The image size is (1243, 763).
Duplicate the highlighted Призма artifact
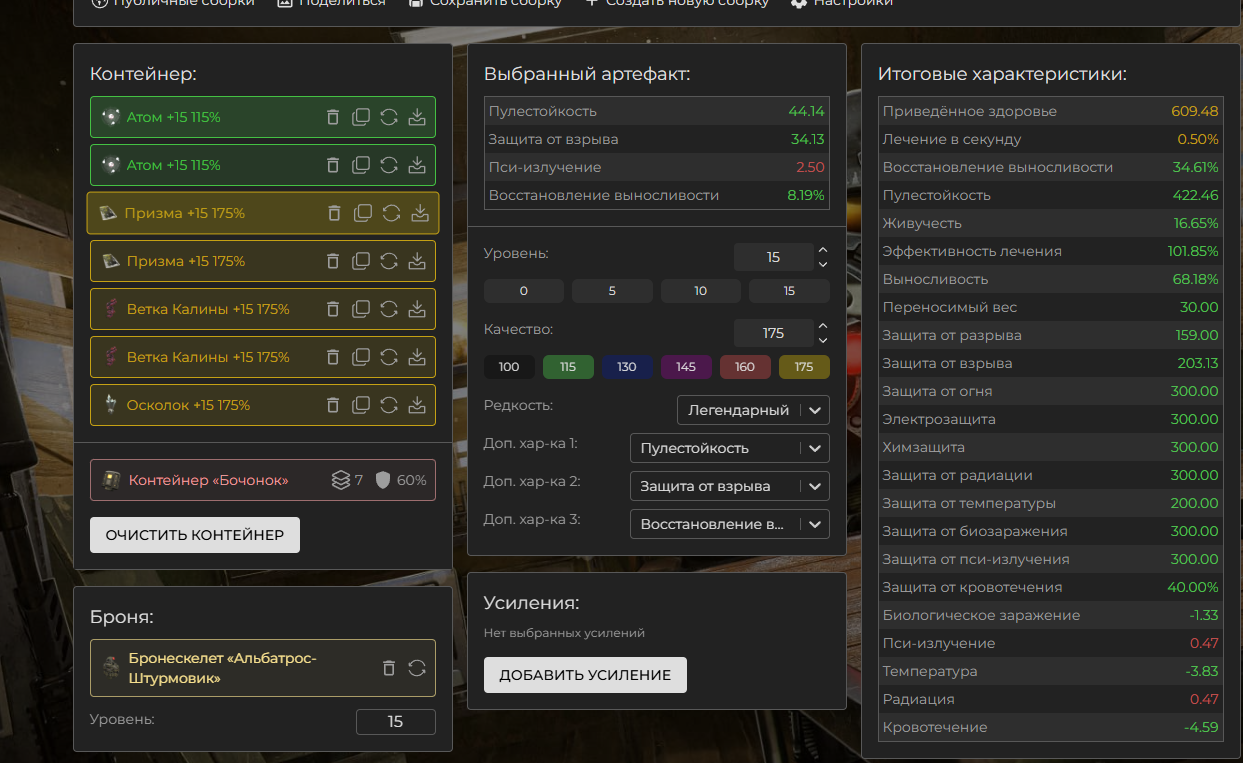pyautogui.click(x=363, y=213)
